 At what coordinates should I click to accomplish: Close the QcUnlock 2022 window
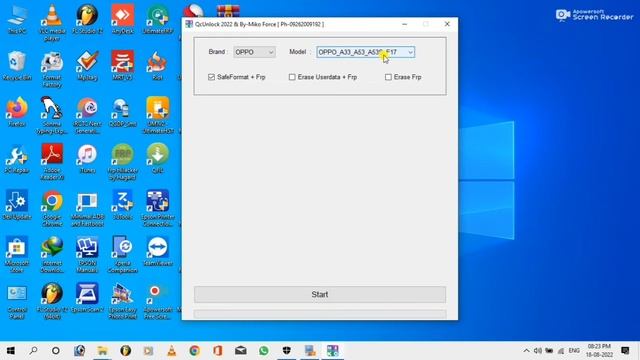447,24
